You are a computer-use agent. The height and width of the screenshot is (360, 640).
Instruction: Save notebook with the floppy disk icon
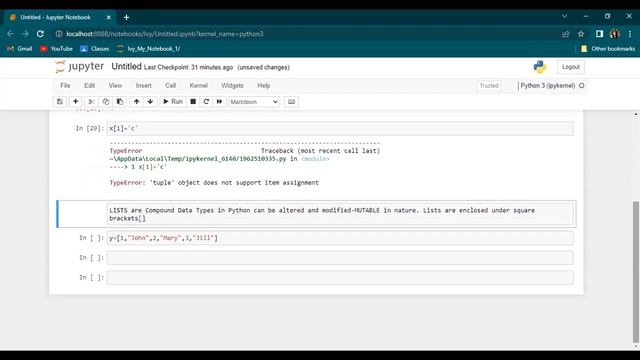coord(60,102)
